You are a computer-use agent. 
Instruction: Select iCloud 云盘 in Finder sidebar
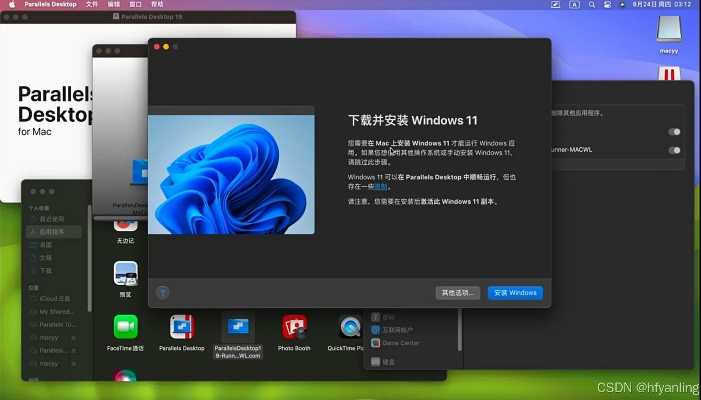(x=54, y=298)
